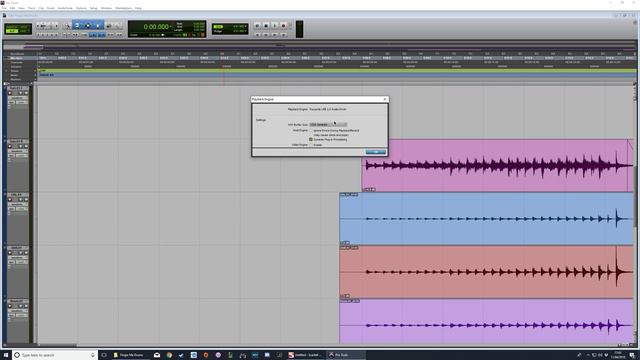Open the AudioSuite menu
Viewport: 640px width, 360px height.
point(65,8)
